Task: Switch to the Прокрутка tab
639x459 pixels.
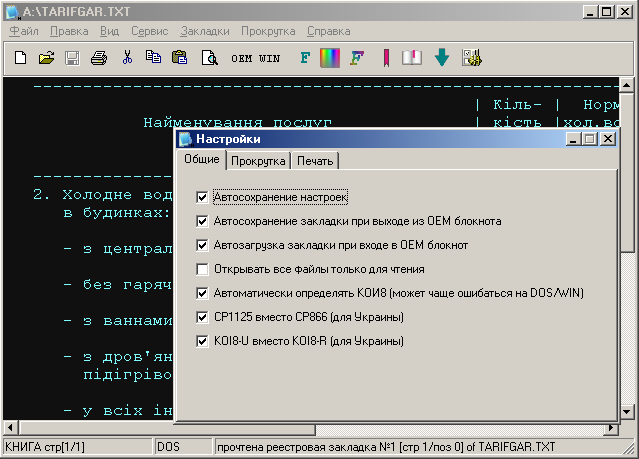Action: tap(258, 161)
